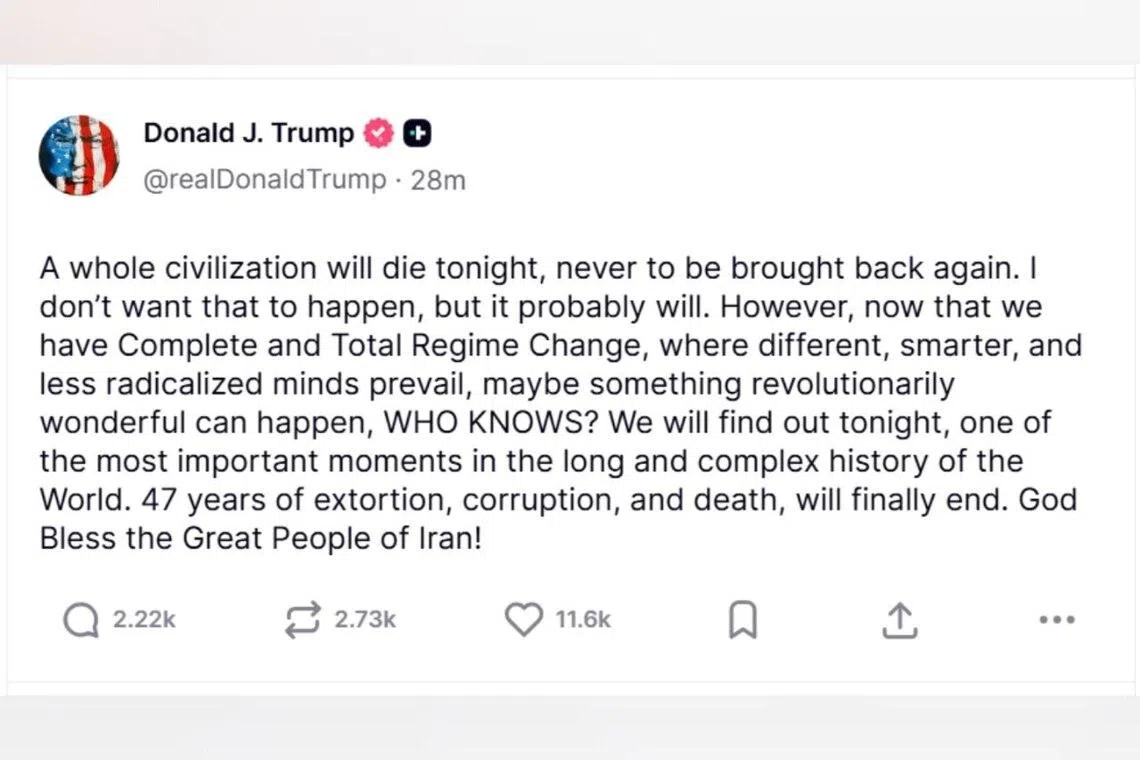1140x760 pixels.
Task: Bookmark this post
Action: [741, 620]
